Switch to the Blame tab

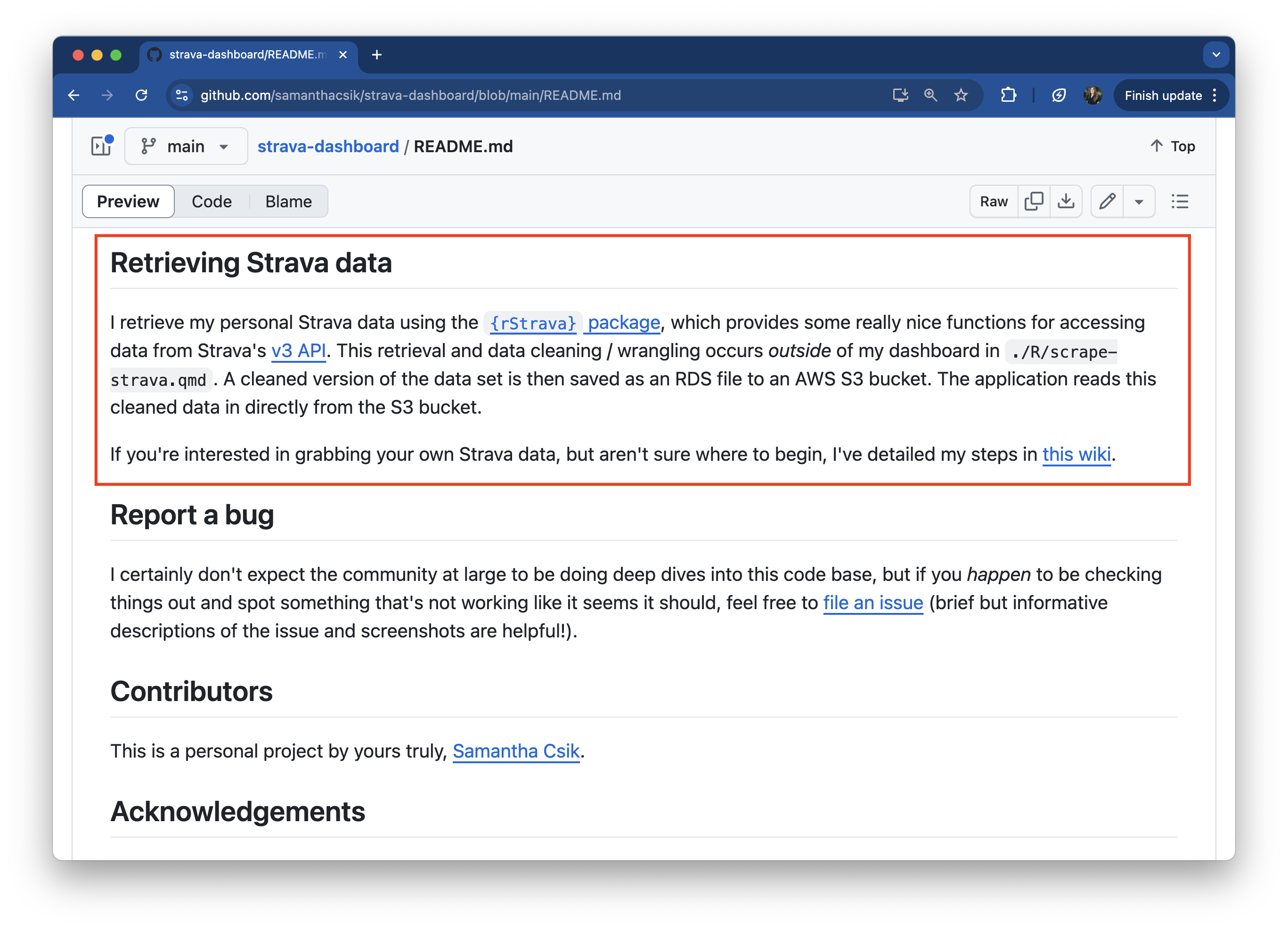(288, 202)
